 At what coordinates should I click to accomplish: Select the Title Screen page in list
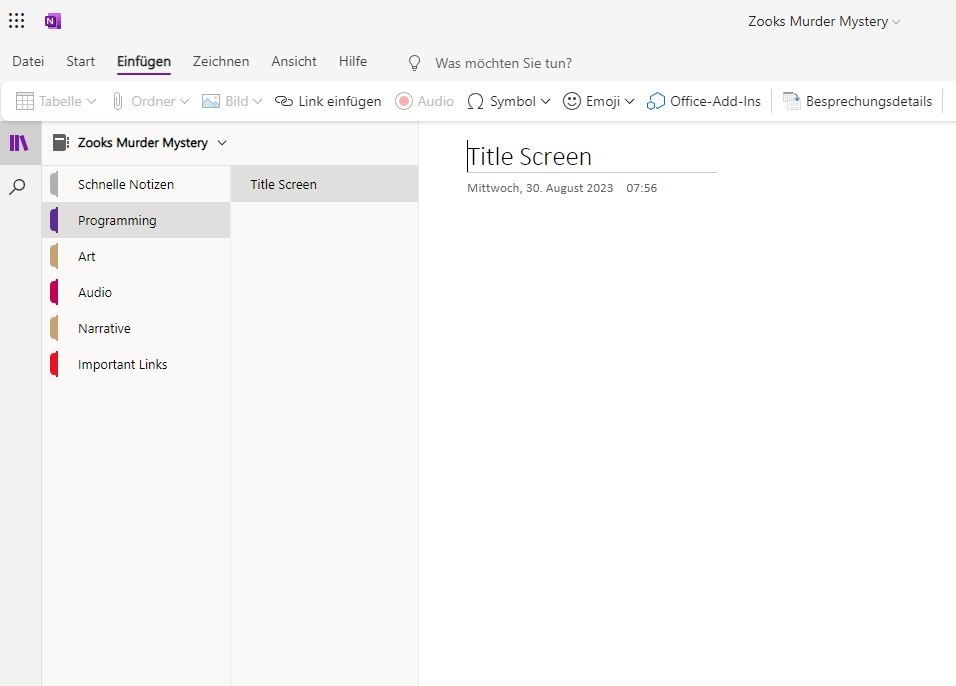click(324, 184)
